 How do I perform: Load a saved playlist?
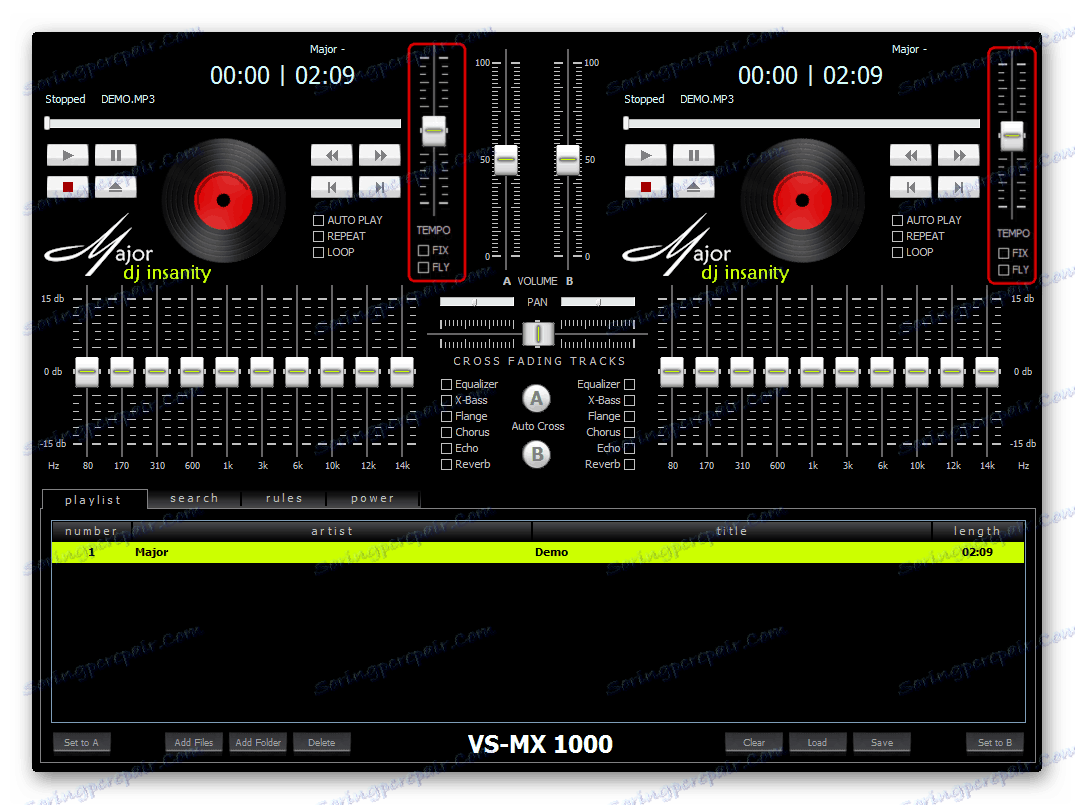coord(817,743)
